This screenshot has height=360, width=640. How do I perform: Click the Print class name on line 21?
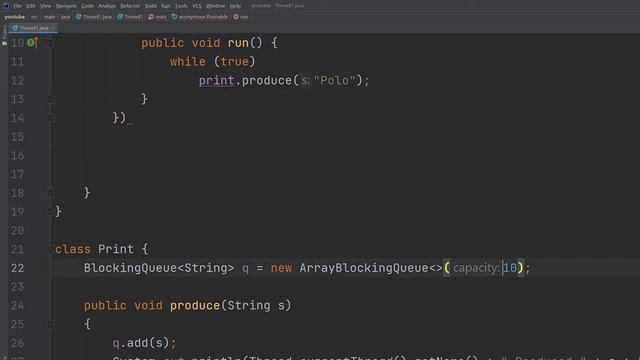[x=116, y=249]
